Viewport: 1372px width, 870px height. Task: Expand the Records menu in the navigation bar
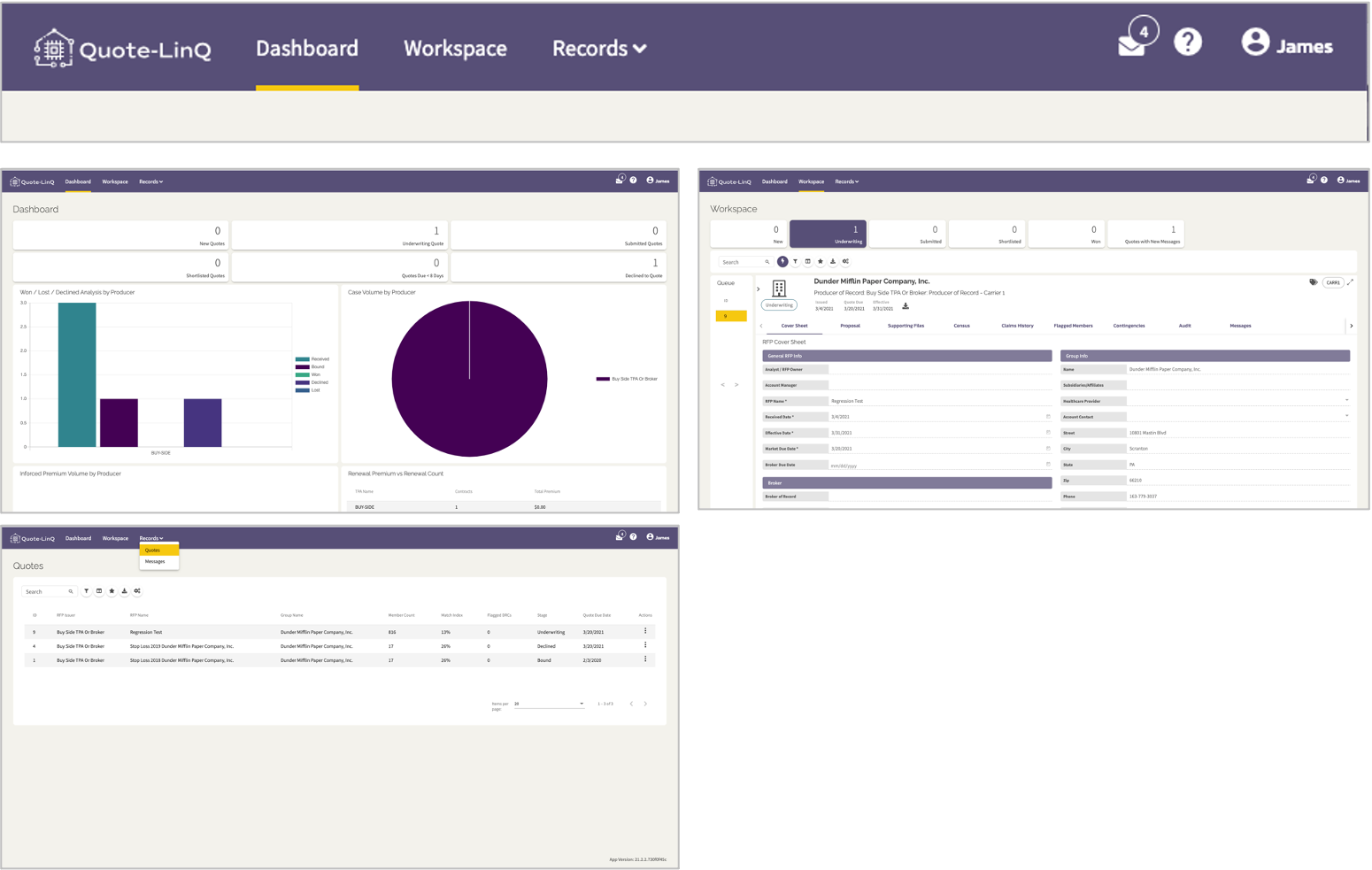[x=599, y=49]
